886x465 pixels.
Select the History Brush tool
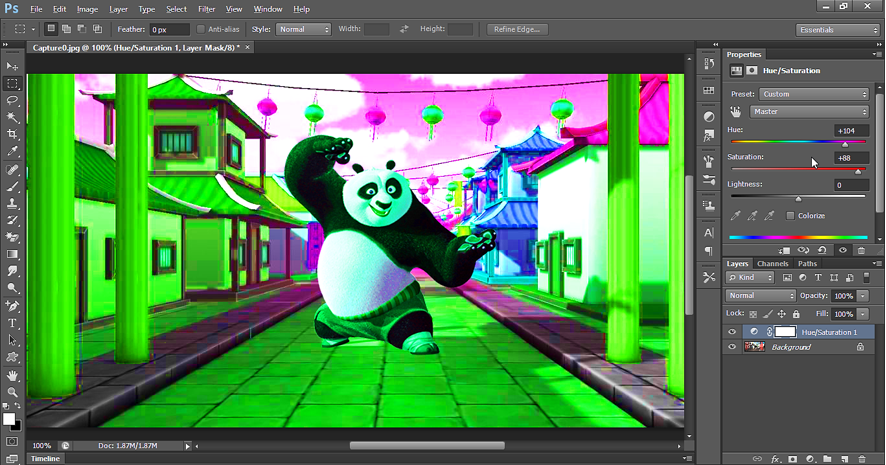(x=12, y=220)
